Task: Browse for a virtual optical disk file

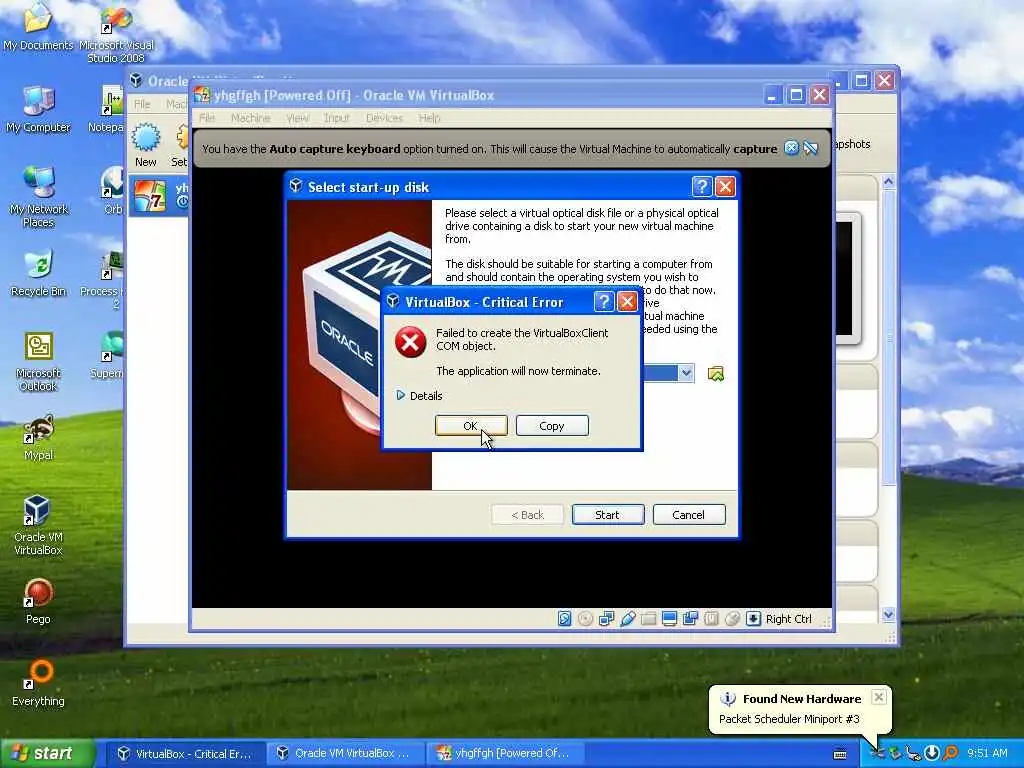Action: pos(716,374)
